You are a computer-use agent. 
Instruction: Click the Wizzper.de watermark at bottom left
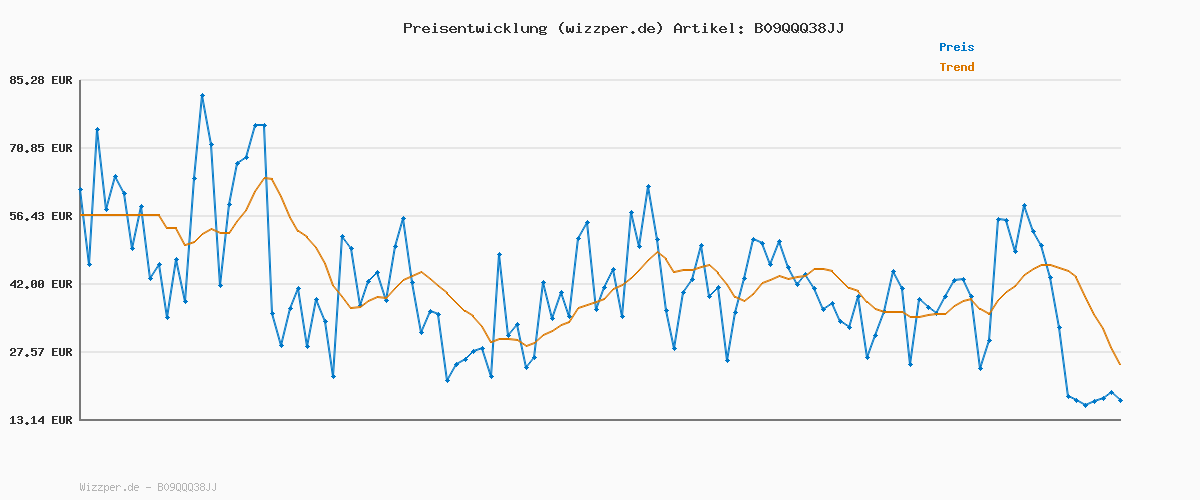click(x=148, y=487)
